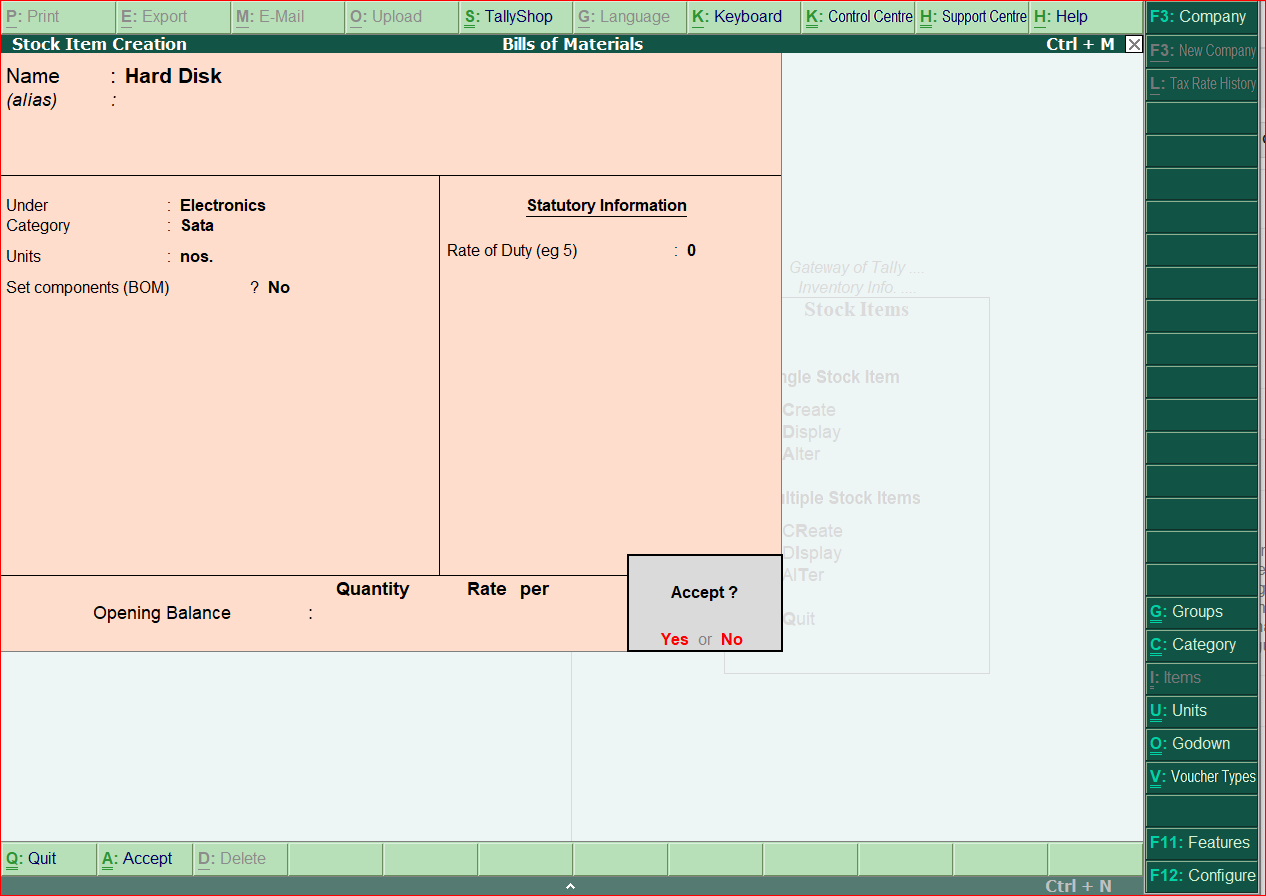This screenshot has height=896, width=1266.
Task: Open the Keyboard option
Action: [744, 17]
